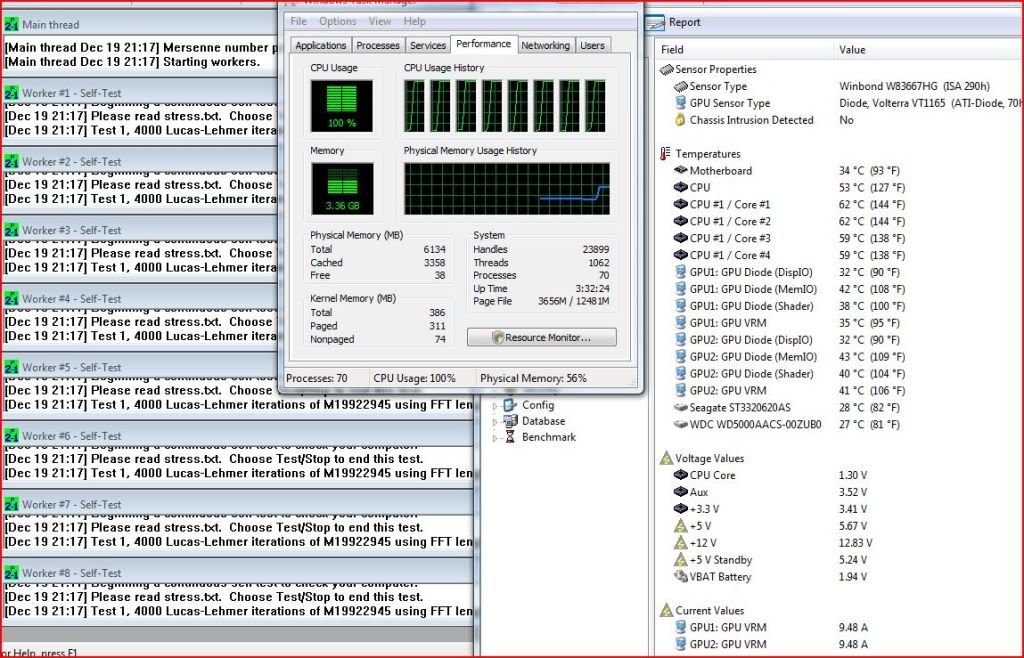Expand the Config tree node
Image resolution: width=1024 pixels, height=658 pixels.
click(x=493, y=406)
